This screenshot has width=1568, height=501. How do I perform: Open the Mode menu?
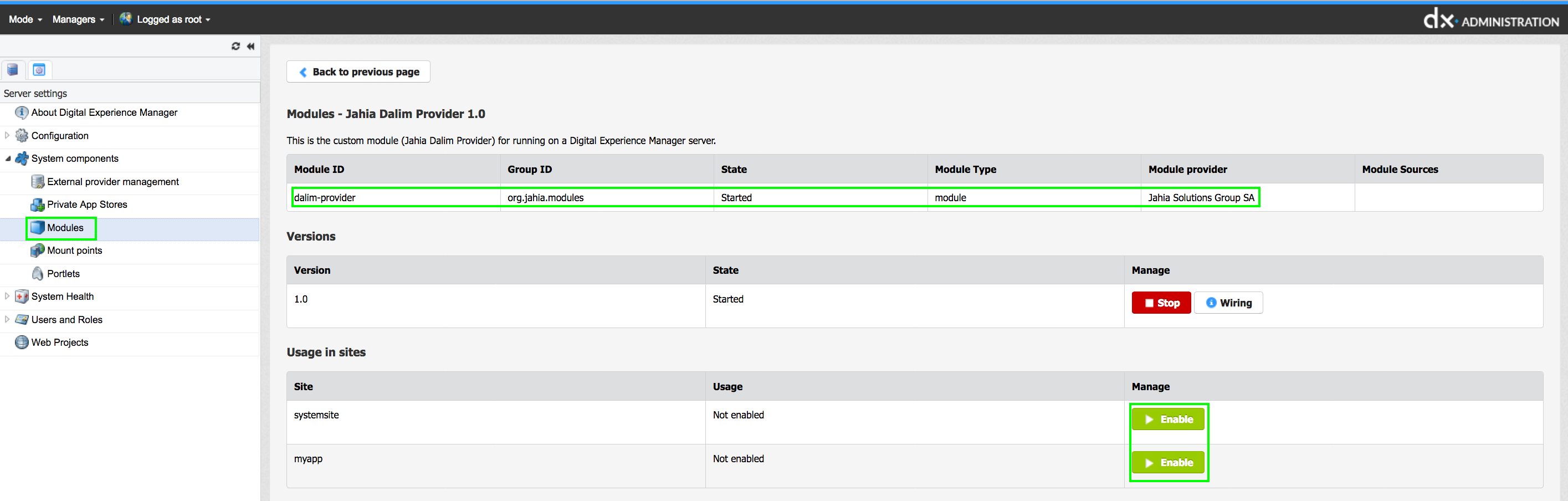[25, 19]
